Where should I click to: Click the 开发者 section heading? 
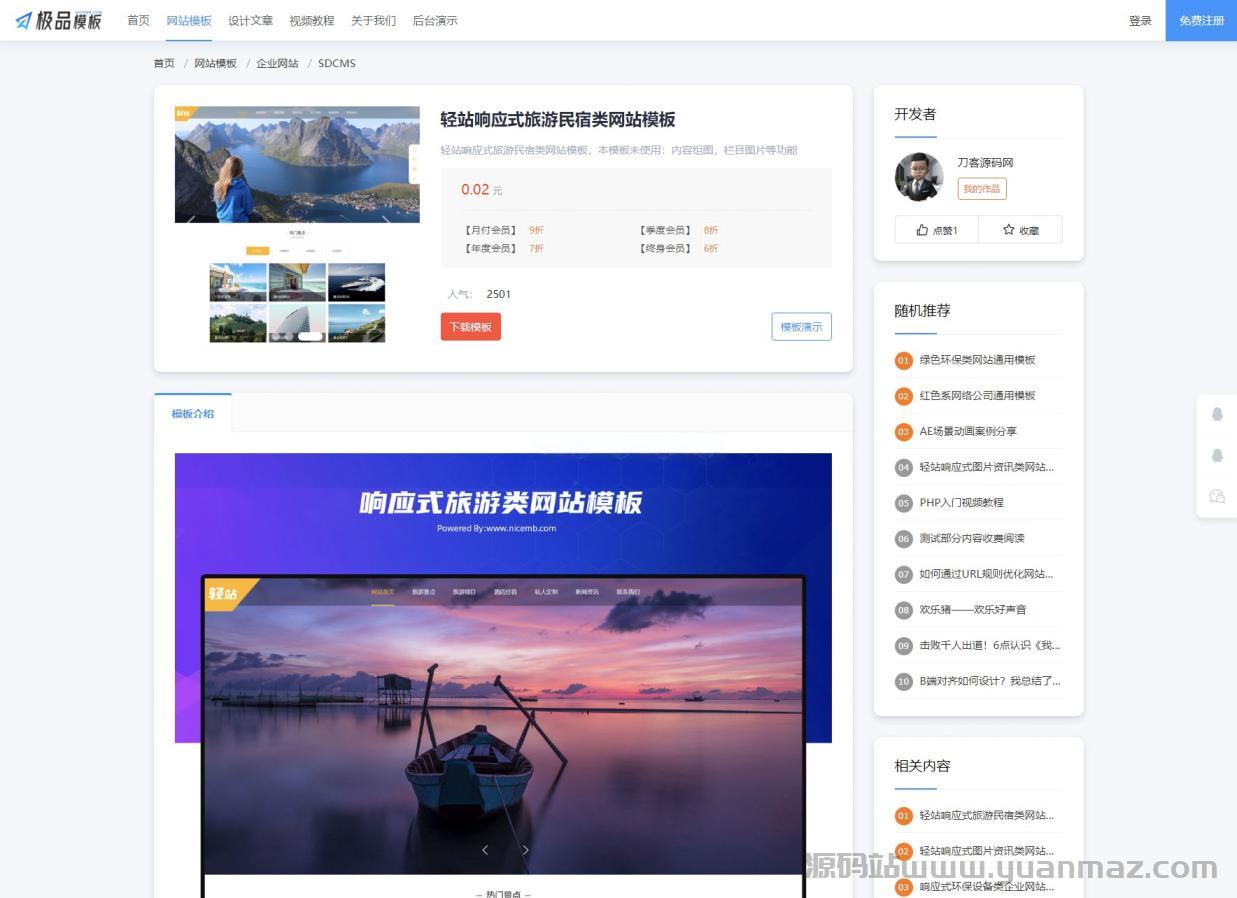915,114
